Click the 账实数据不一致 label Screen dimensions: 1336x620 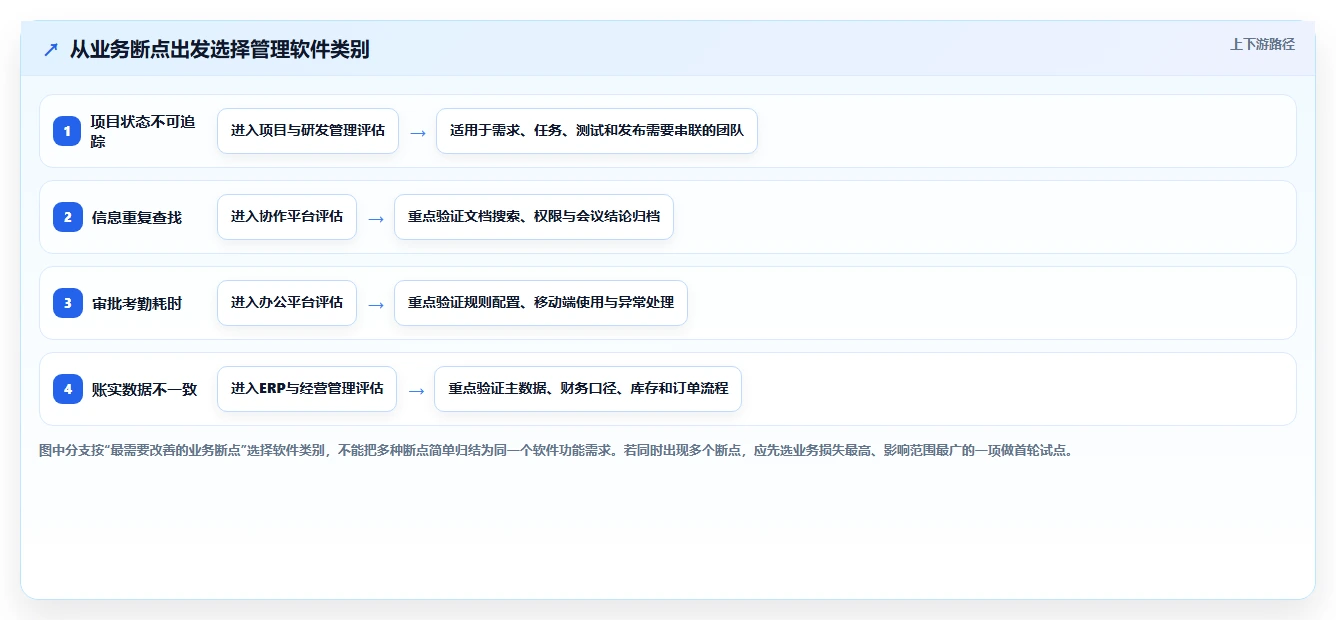click(x=144, y=389)
